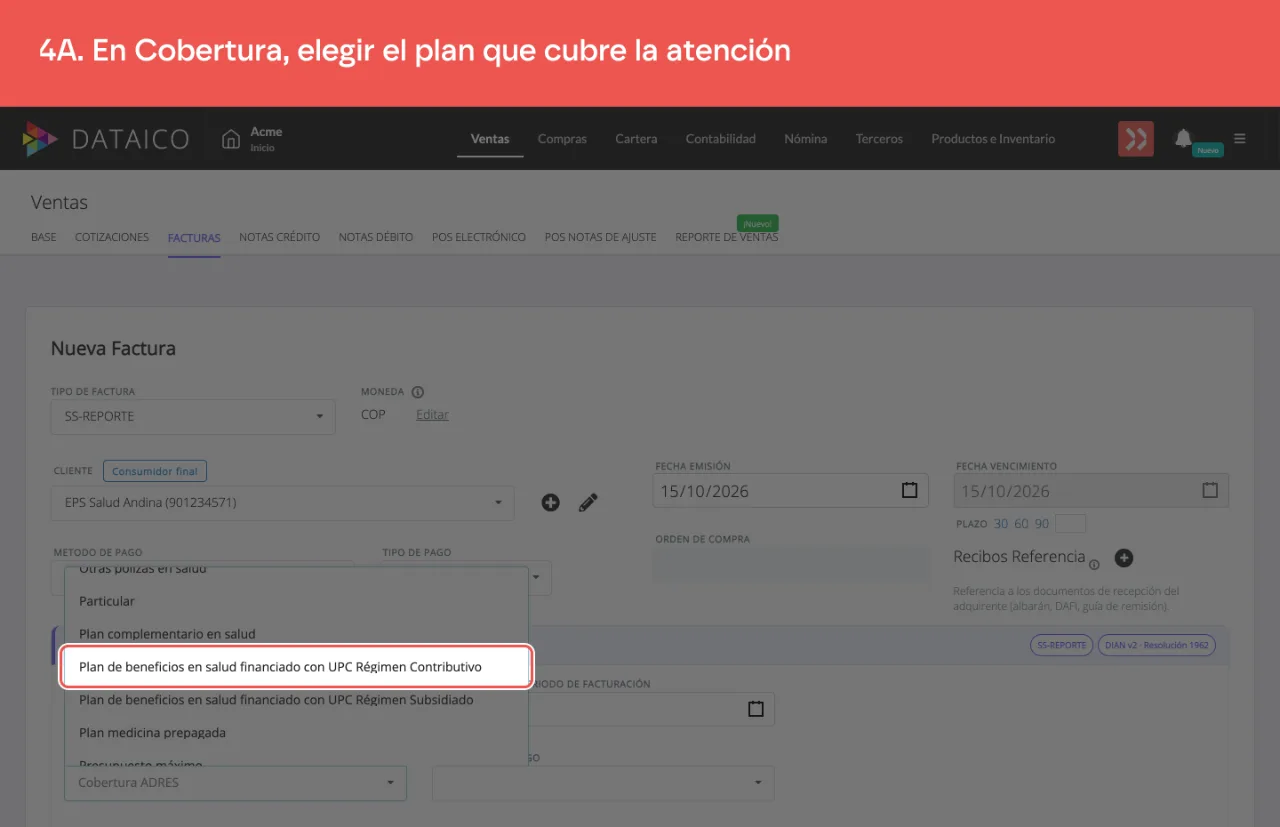1280x827 pixels.
Task: Switch to BASE tab
Action: [44, 237]
